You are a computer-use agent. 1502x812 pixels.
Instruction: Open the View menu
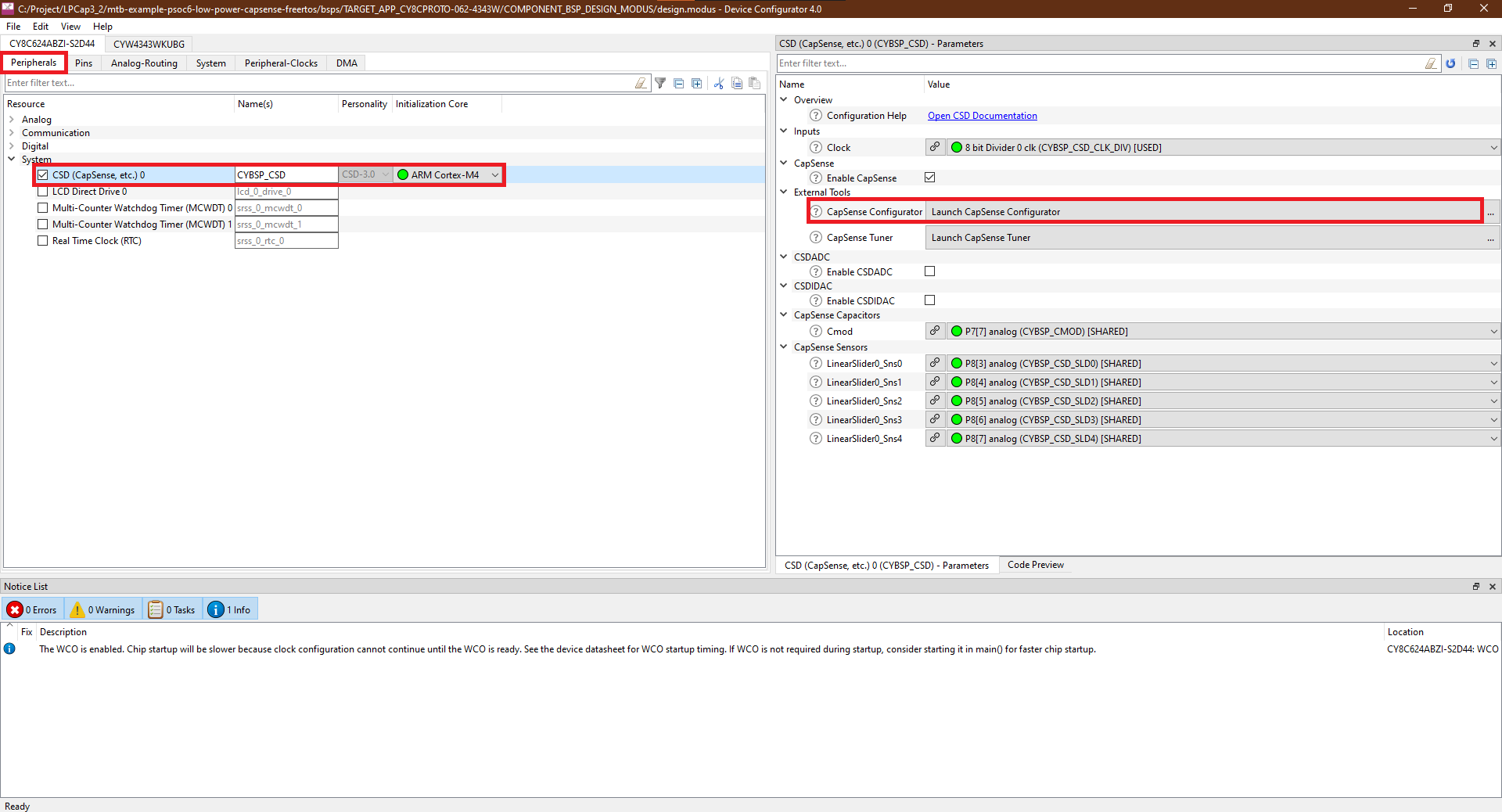70,27
